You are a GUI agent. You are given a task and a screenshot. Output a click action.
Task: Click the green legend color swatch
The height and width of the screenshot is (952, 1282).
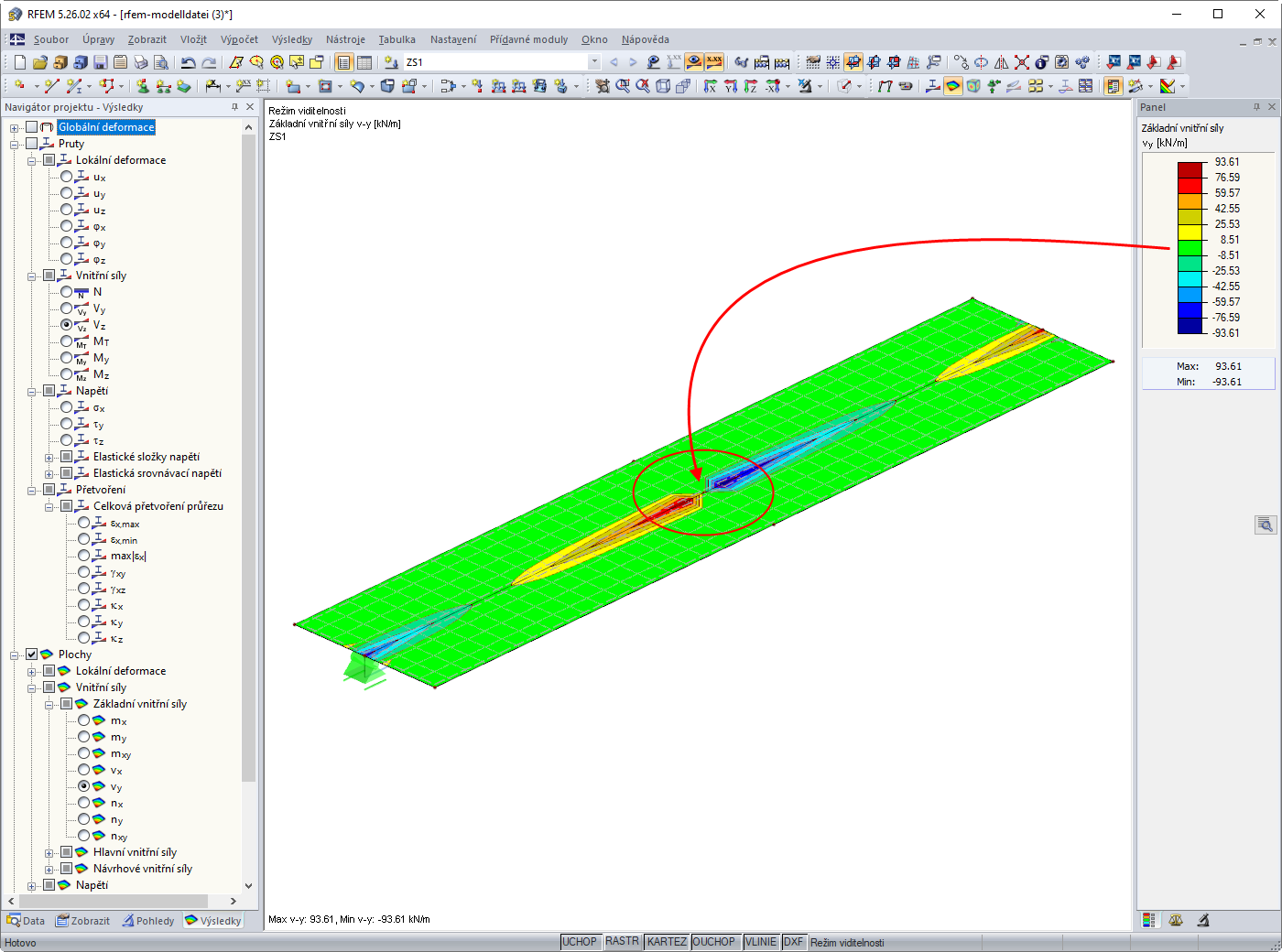tap(1190, 247)
